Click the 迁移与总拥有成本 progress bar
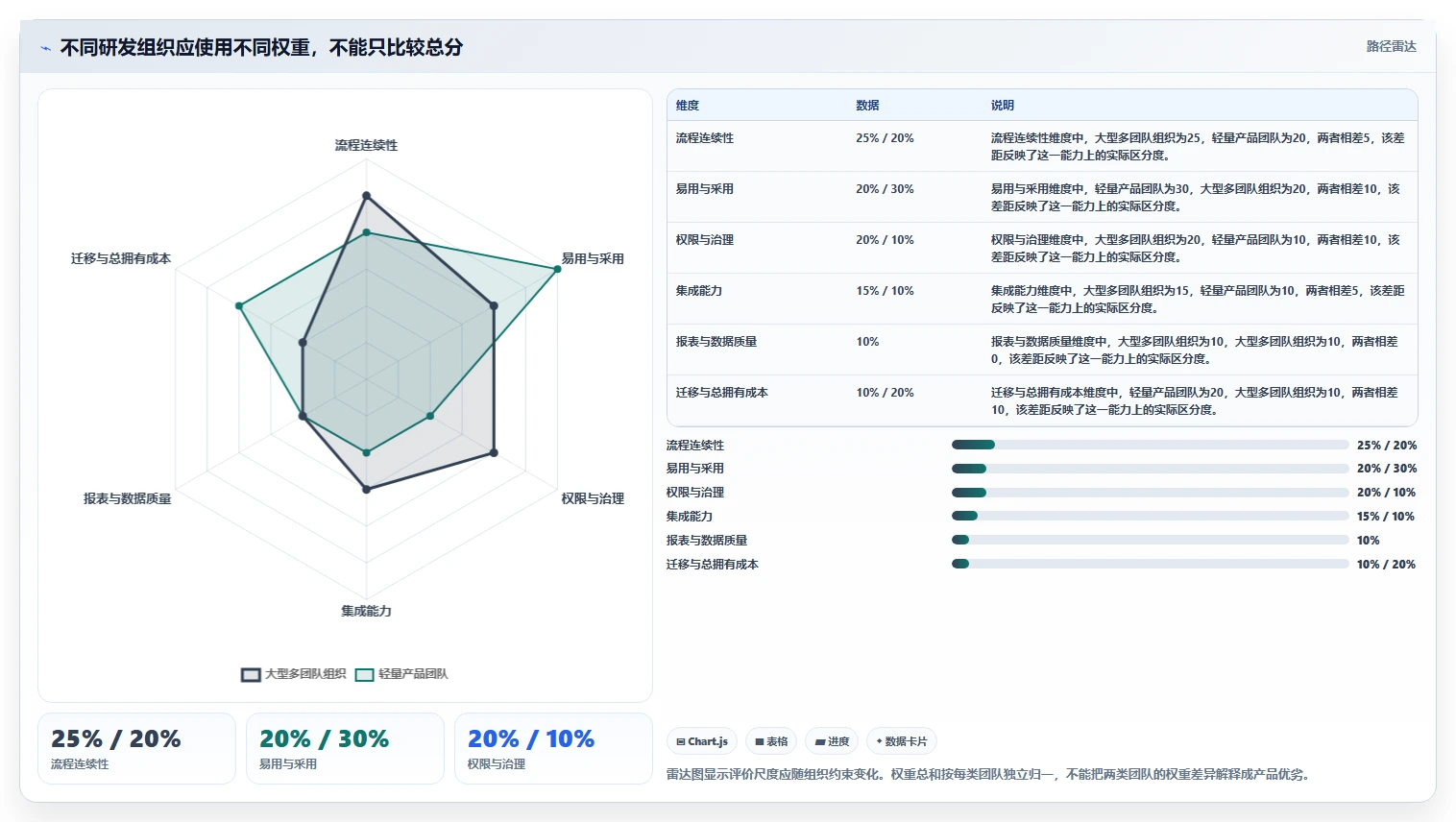The height and width of the screenshot is (822, 1456). tap(1150, 564)
